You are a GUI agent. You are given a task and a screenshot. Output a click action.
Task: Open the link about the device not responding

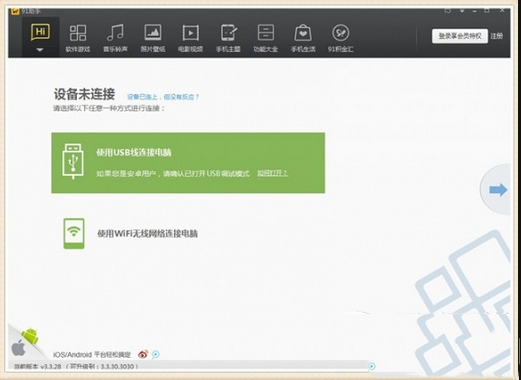point(163,97)
